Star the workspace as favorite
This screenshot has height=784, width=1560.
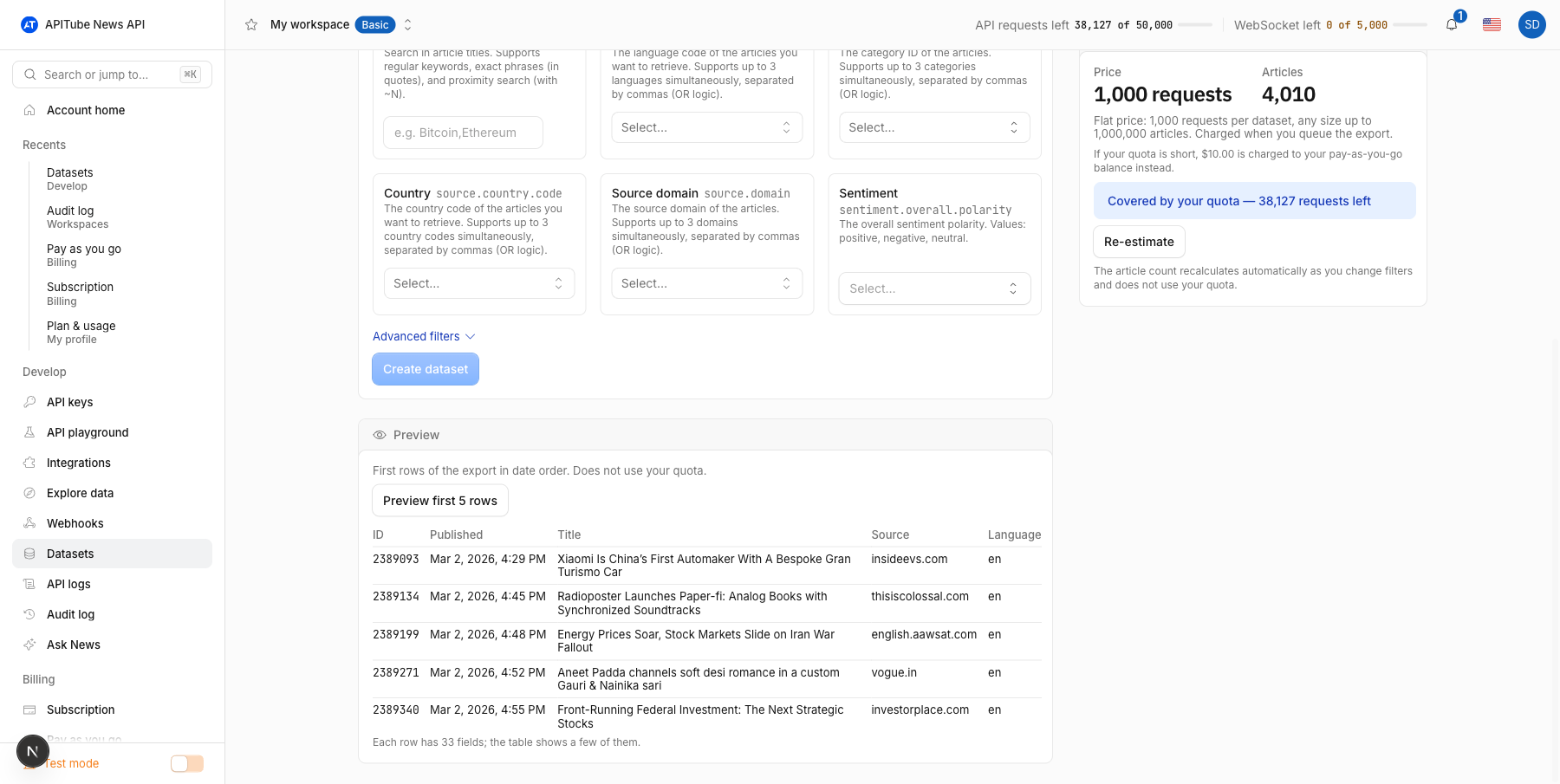coord(251,24)
